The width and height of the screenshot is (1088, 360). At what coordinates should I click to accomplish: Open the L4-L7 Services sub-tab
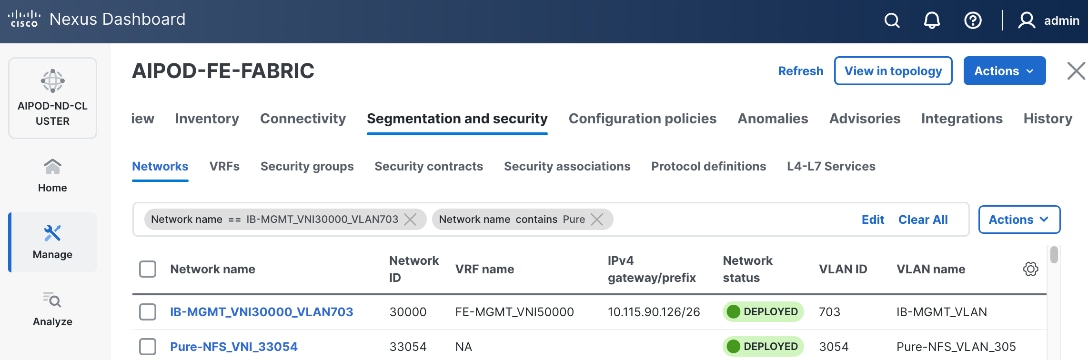click(831, 166)
